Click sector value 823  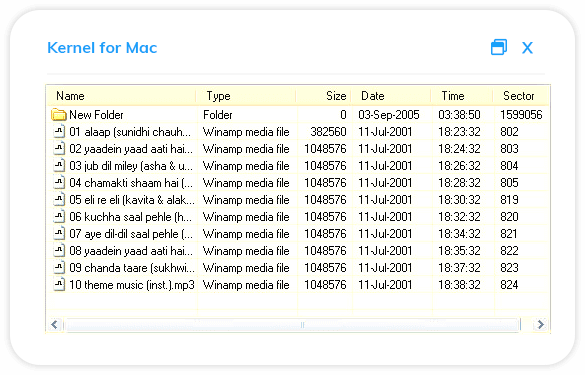(509, 268)
